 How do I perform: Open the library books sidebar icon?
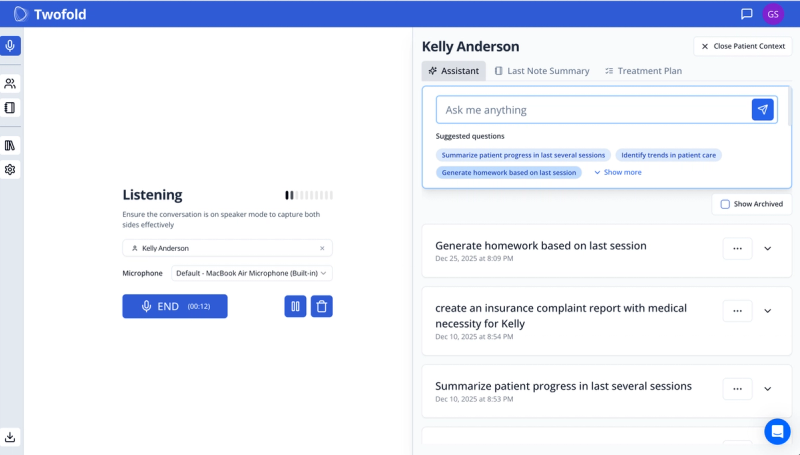click(10, 146)
